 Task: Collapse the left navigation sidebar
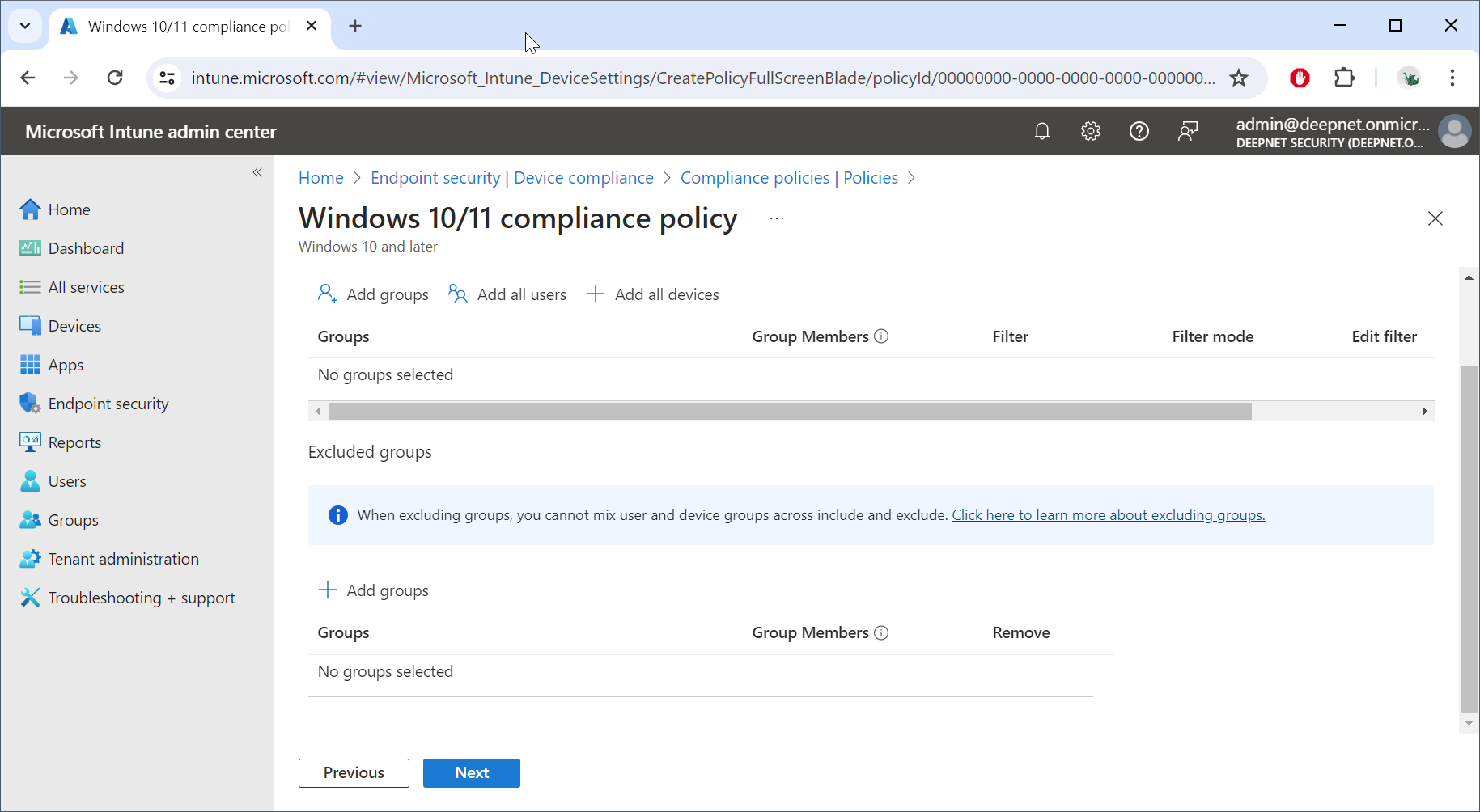click(x=257, y=172)
